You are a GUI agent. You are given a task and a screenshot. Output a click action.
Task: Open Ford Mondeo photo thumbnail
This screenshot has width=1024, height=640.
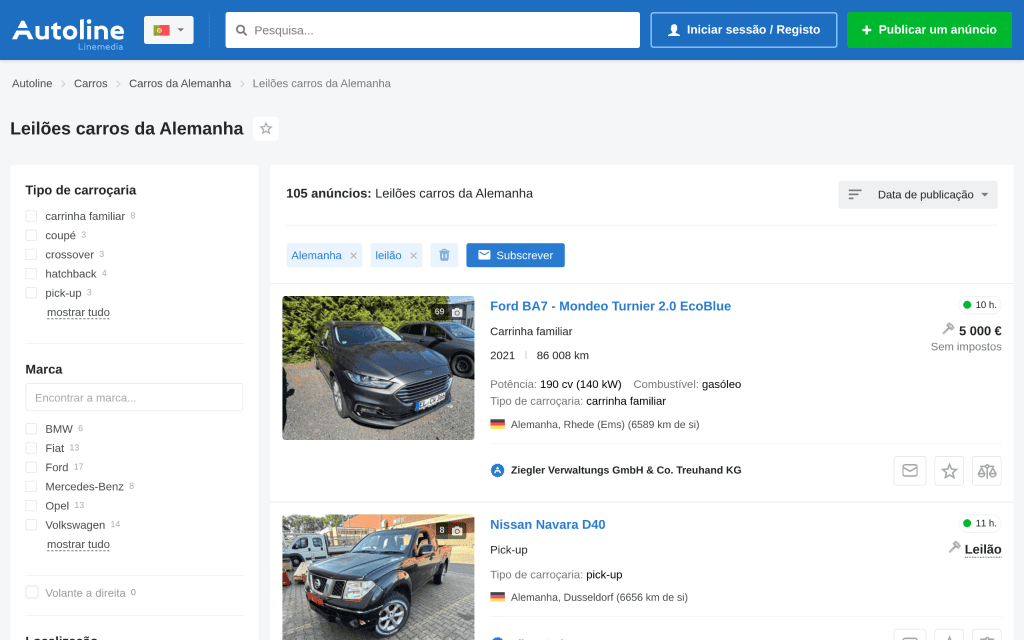[378, 368]
